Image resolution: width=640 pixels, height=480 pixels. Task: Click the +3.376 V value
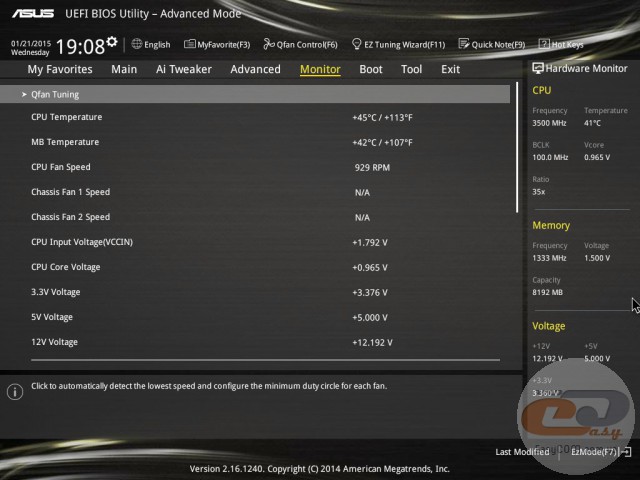click(x=370, y=293)
